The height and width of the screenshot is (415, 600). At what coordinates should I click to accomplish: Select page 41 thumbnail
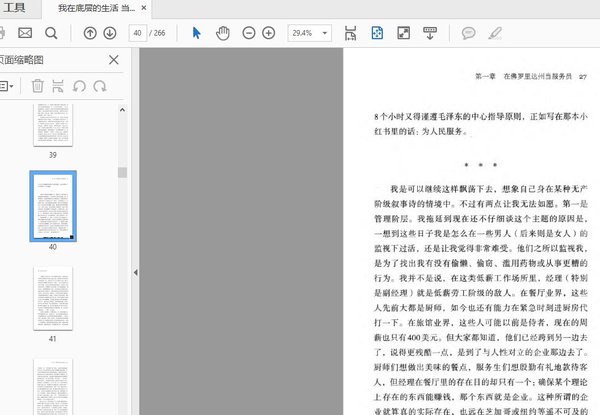click(x=53, y=292)
